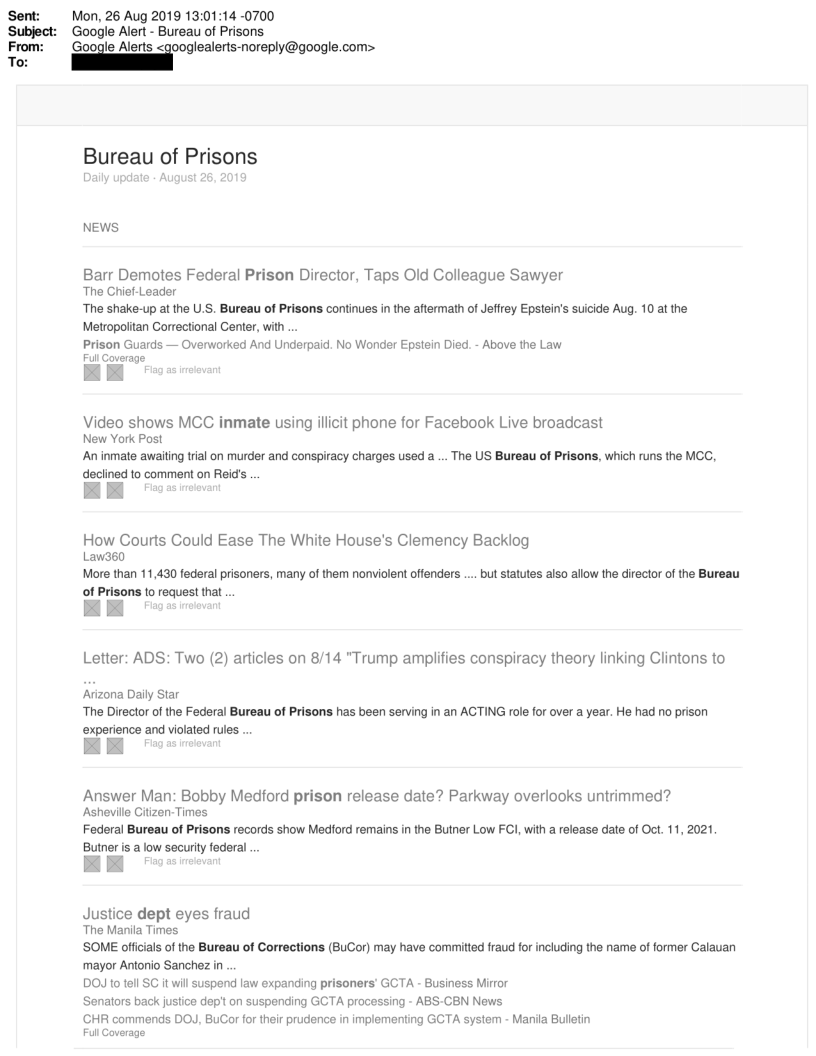This screenshot has height=1056, width=816.
Task: Click first share icon under MCC inmate article
Action: (93, 490)
